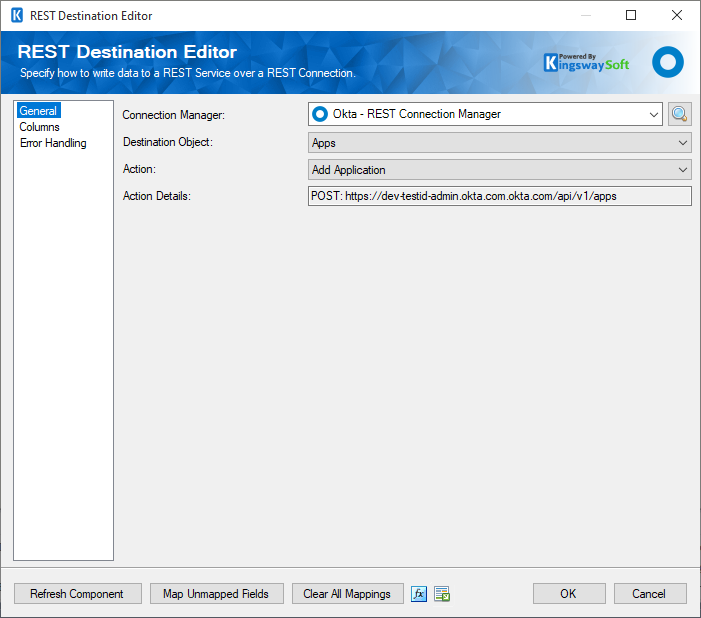Confirm with the OK button
Image resolution: width=701 pixels, height=618 pixels.
click(569, 594)
